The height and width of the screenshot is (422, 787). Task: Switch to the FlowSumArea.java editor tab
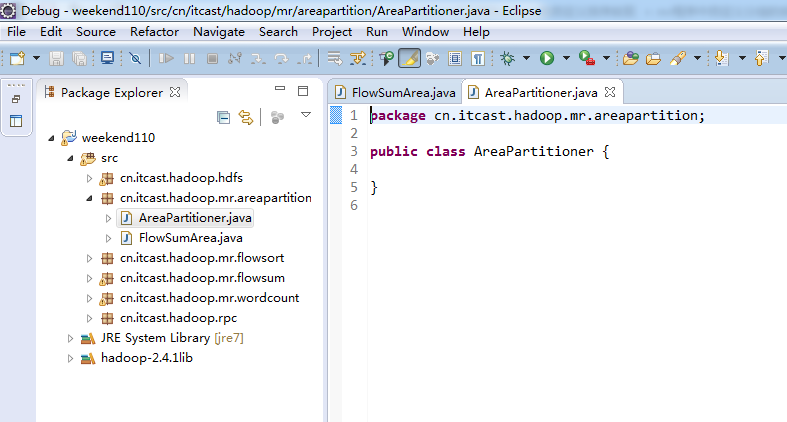click(396, 93)
